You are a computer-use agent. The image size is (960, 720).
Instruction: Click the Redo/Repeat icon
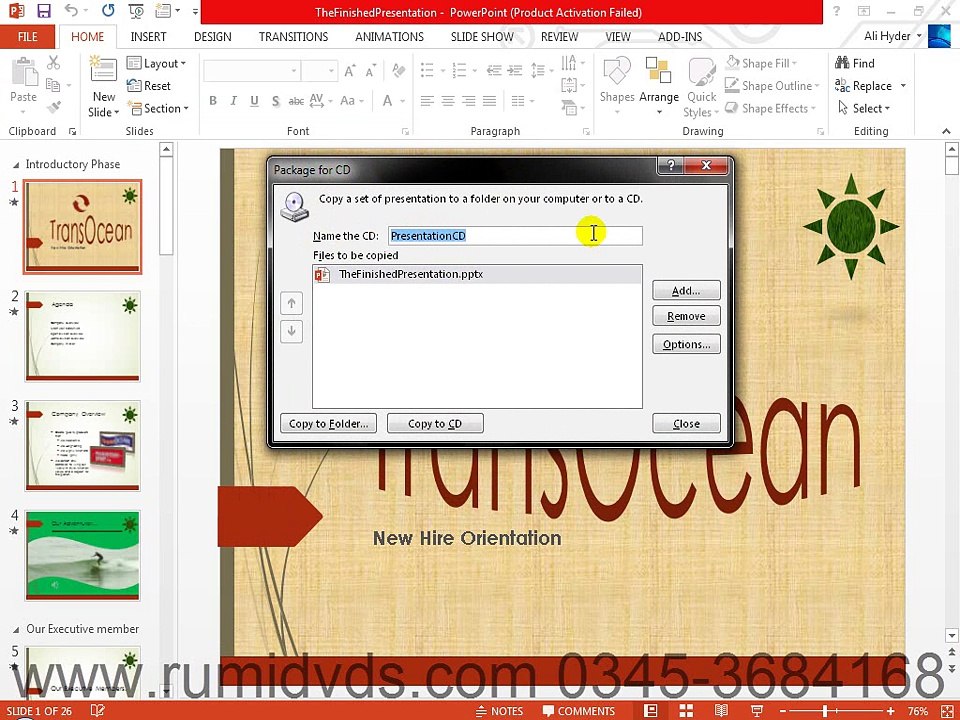pyautogui.click(x=108, y=11)
